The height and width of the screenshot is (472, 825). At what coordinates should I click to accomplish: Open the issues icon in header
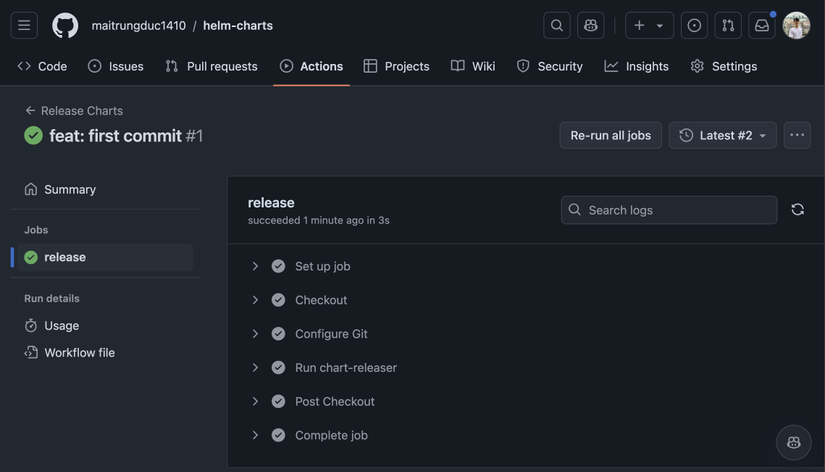coord(694,25)
